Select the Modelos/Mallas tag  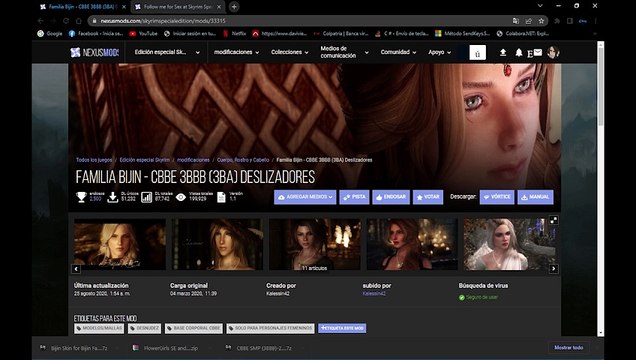pyautogui.click(x=99, y=328)
